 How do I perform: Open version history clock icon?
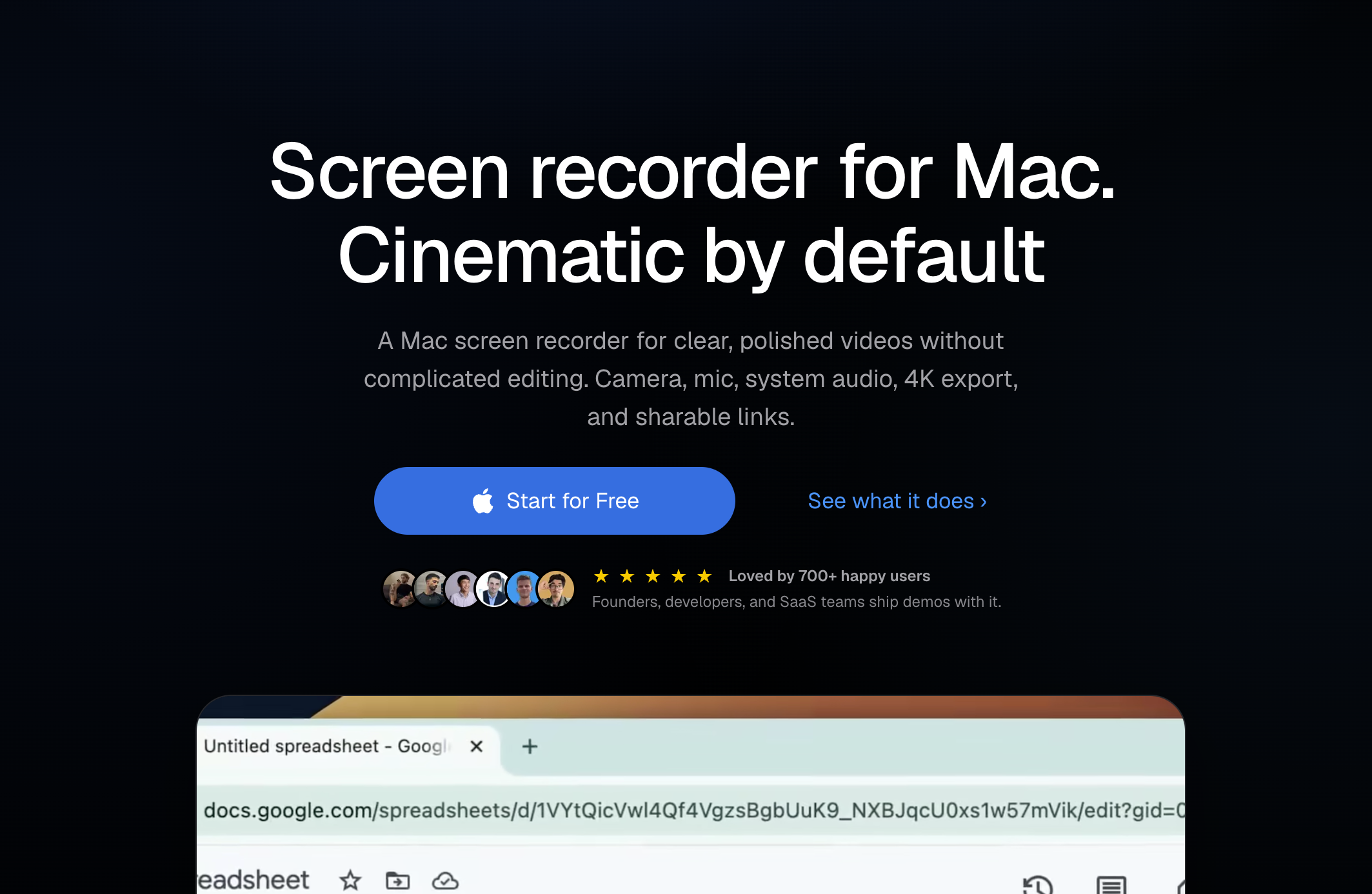1038,885
